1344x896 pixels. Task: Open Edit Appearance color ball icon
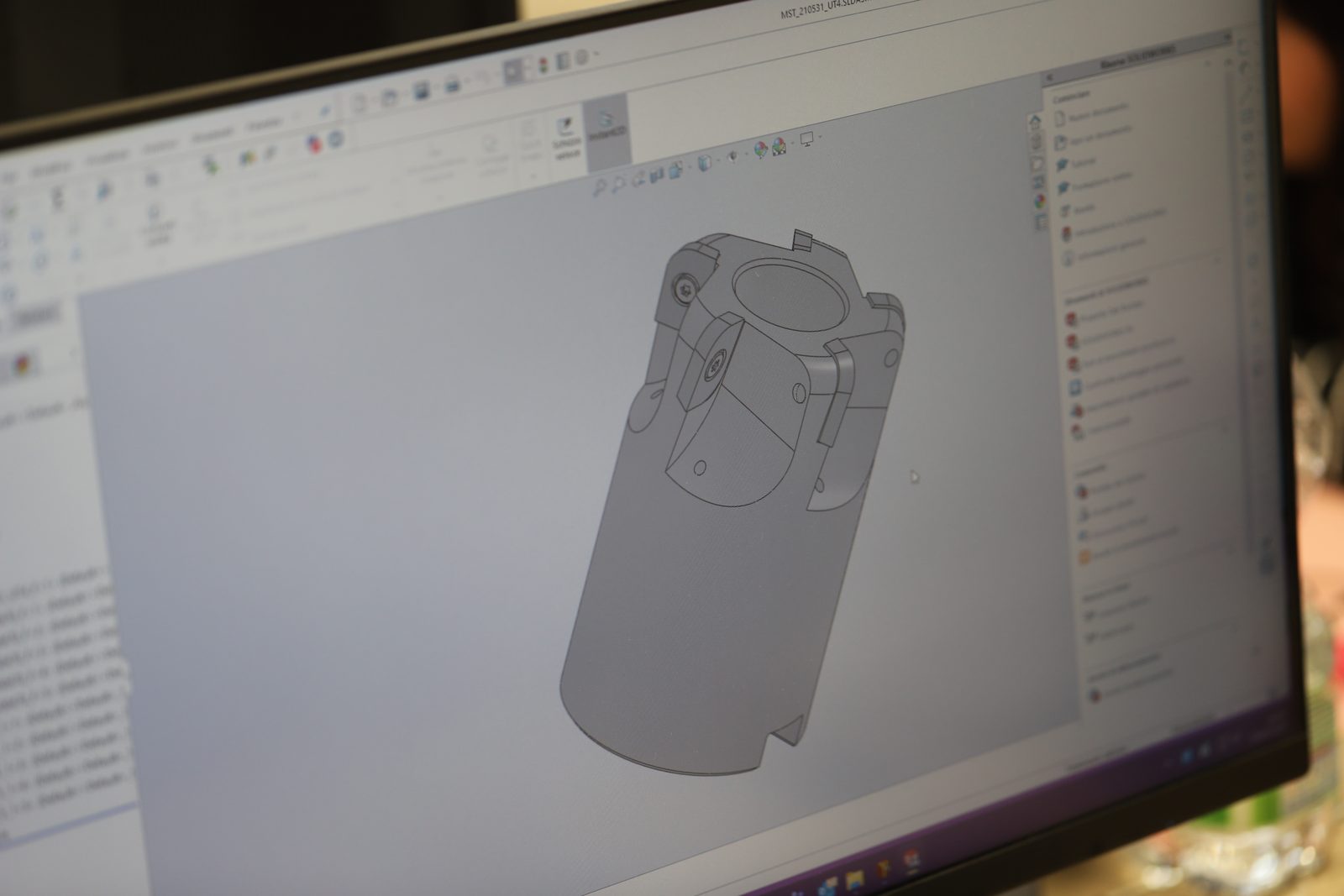click(x=760, y=149)
